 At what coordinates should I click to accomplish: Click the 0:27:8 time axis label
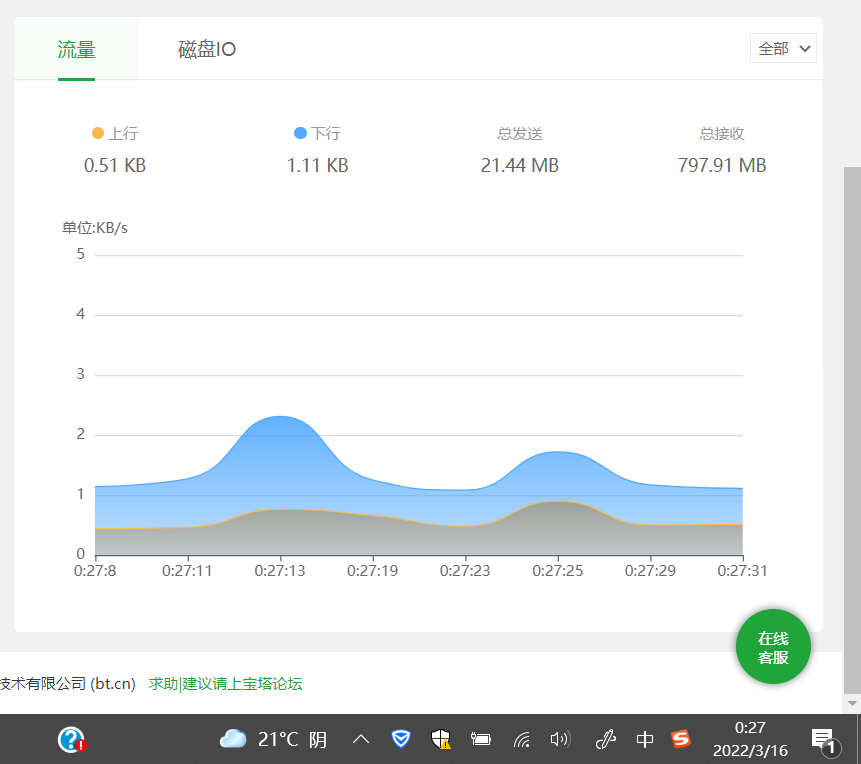tap(95, 571)
